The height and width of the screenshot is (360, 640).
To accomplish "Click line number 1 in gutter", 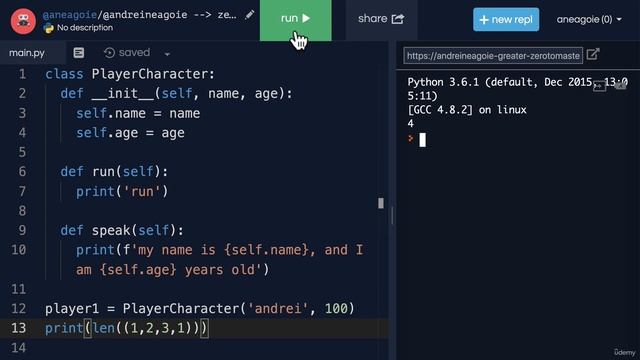I will (22, 74).
